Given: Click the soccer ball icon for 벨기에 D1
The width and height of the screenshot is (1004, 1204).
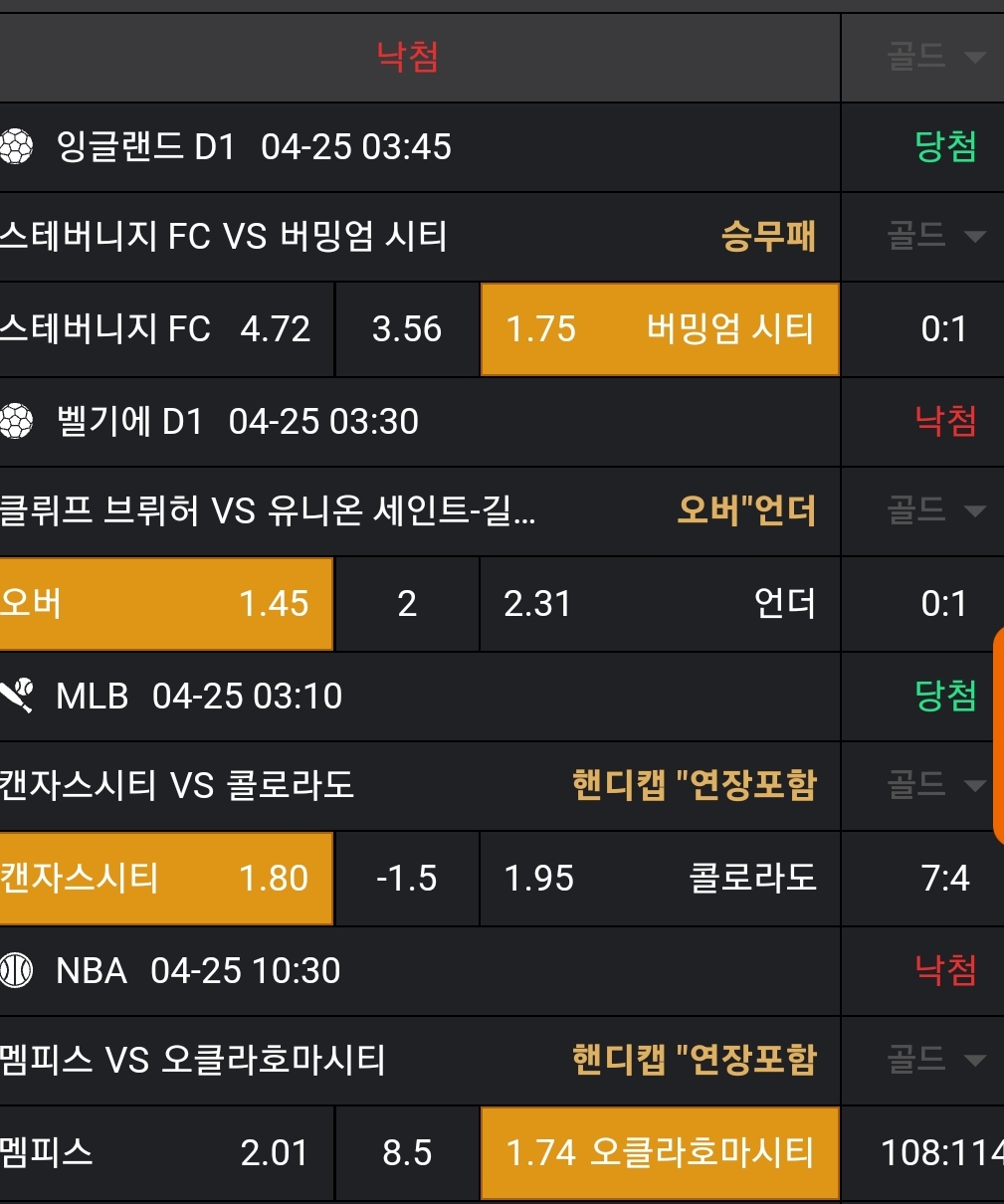Looking at the screenshot, I should (x=17, y=422).
